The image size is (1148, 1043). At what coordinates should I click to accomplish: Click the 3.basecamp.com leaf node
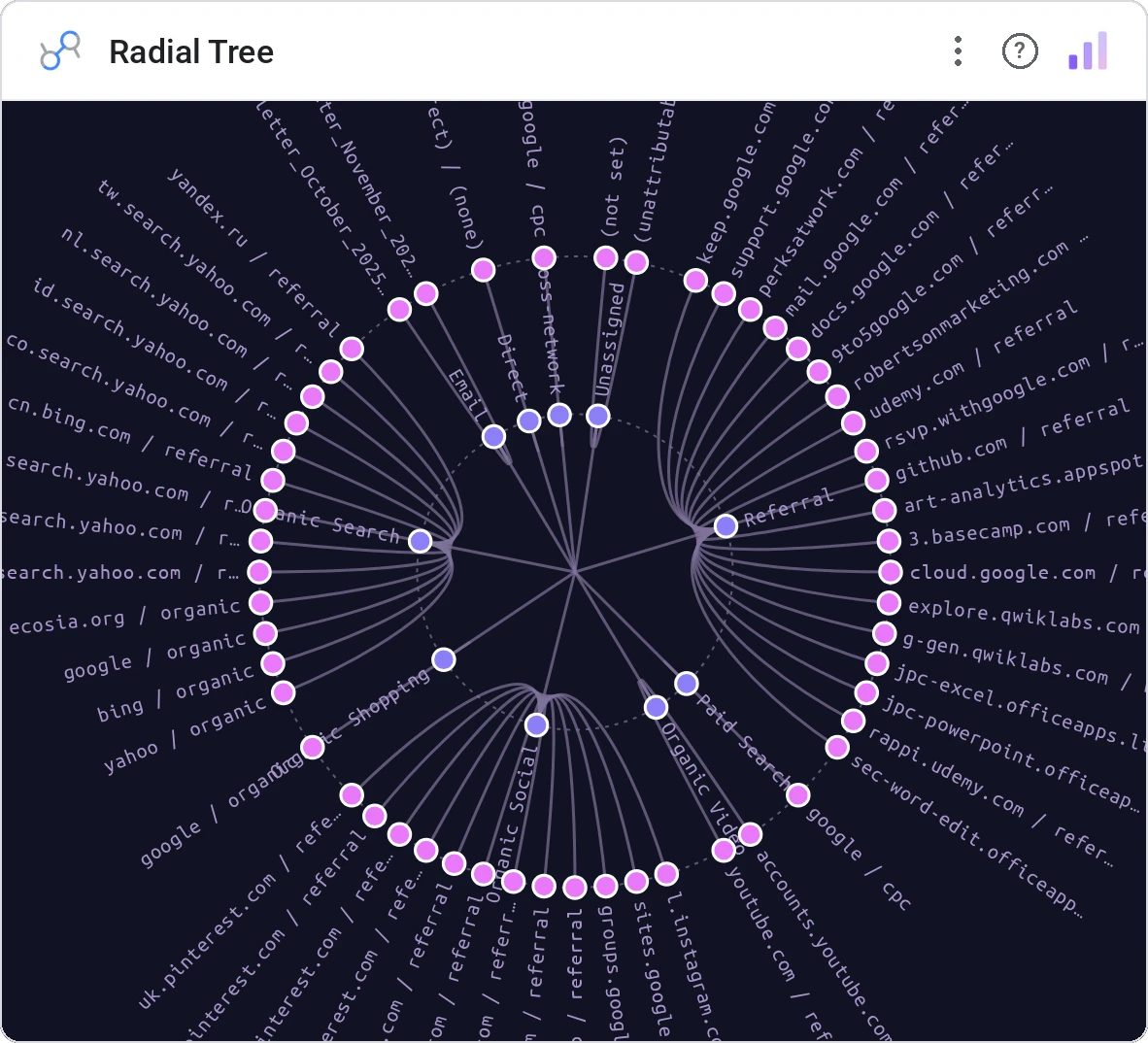[889, 541]
